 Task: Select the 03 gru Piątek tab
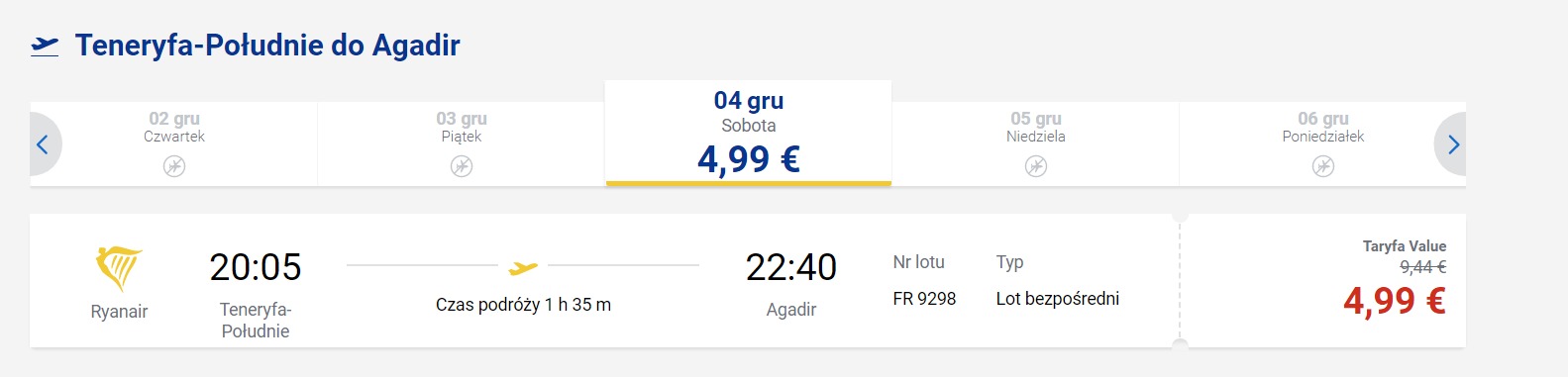click(462, 143)
